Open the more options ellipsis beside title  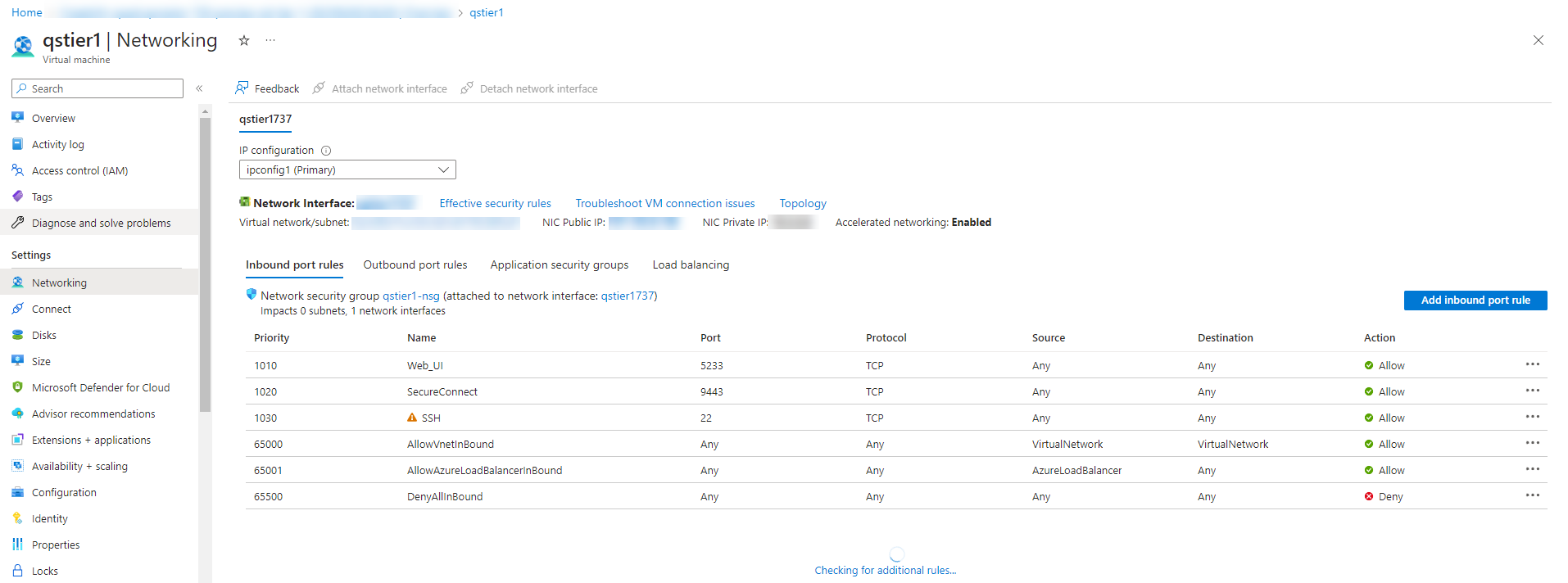(x=270, y=40)
